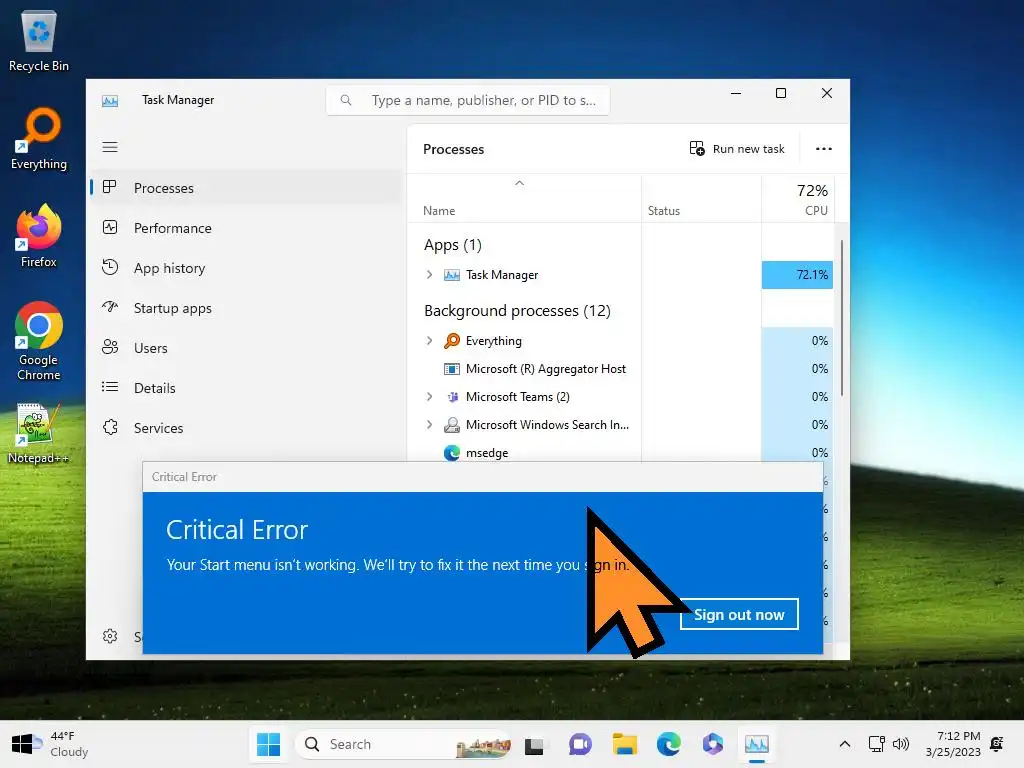Click the Microsoft Teams process icon

451,396
